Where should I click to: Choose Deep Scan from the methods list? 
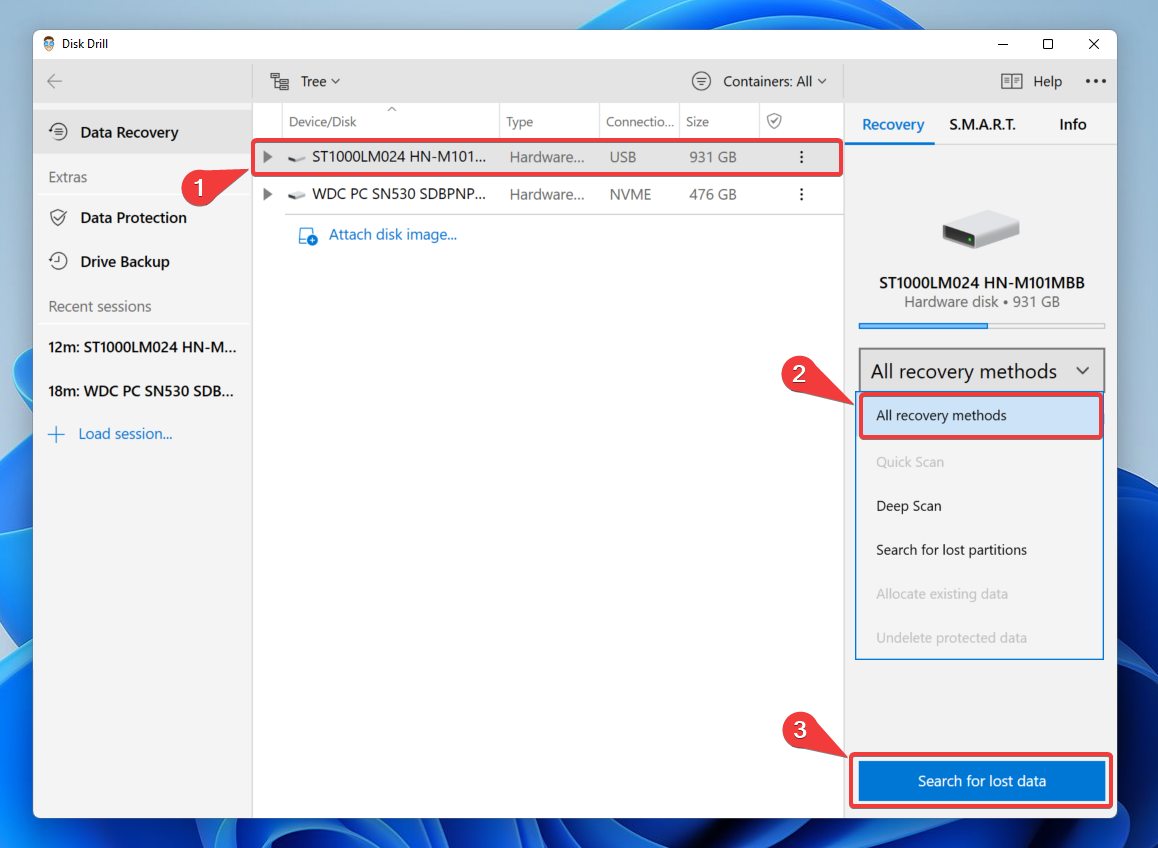click(x=908, y=506)
